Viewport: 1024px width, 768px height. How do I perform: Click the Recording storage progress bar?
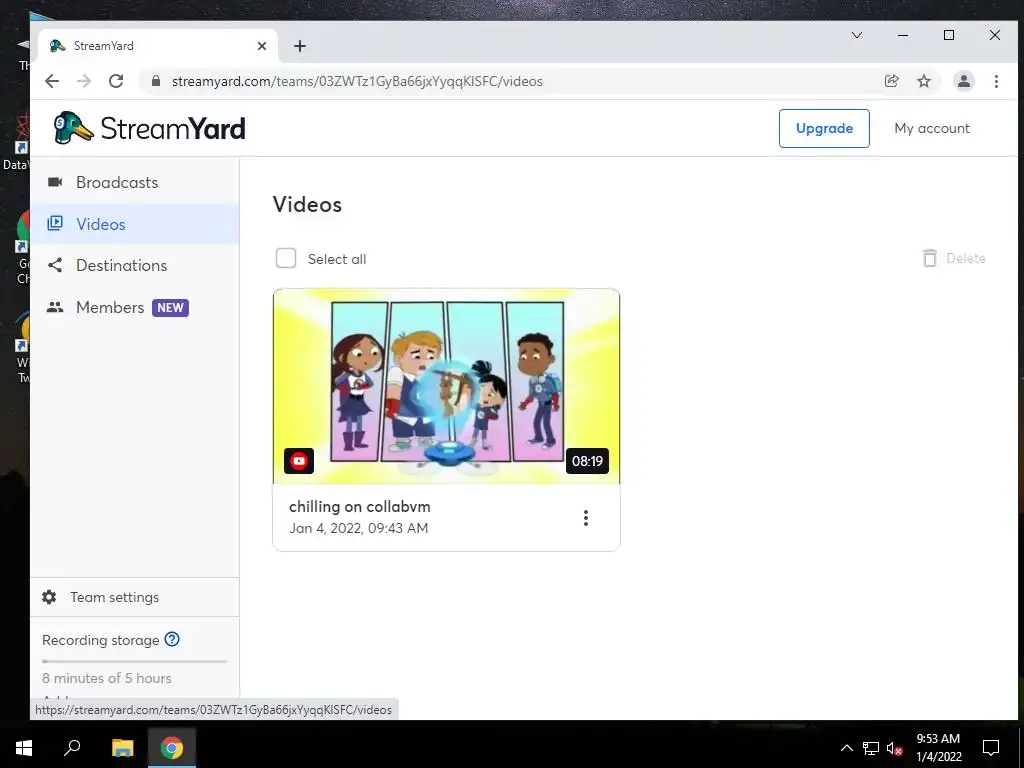(x=135, y=662)
